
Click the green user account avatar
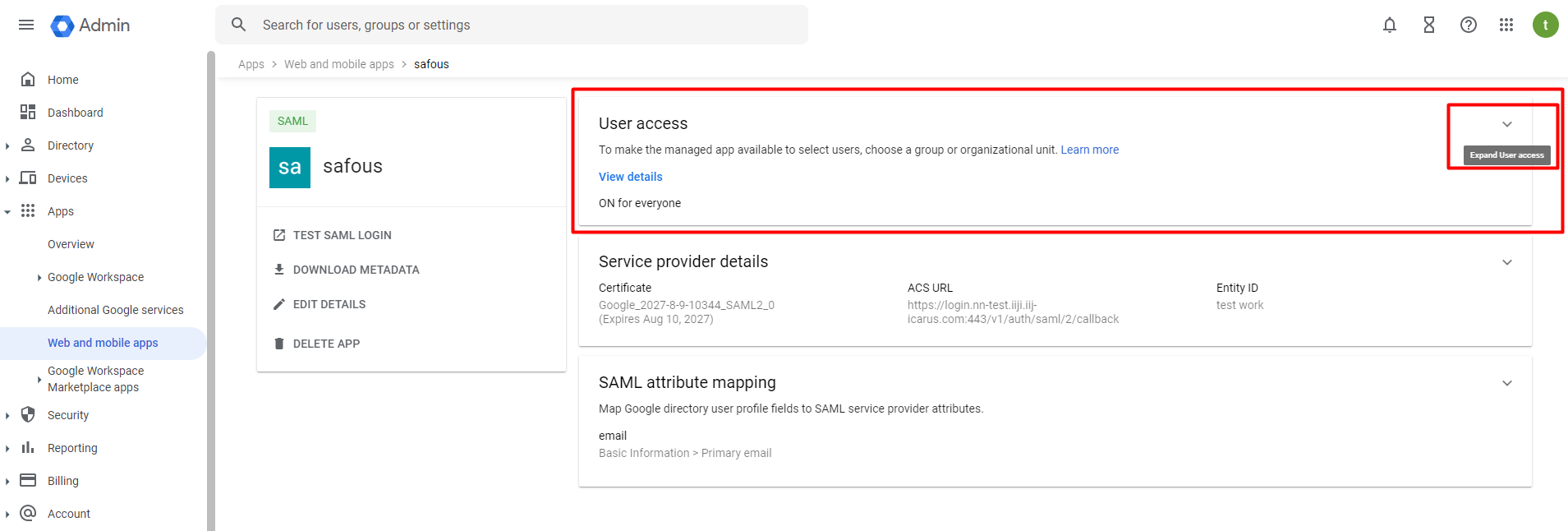(x=1545, y=25)
